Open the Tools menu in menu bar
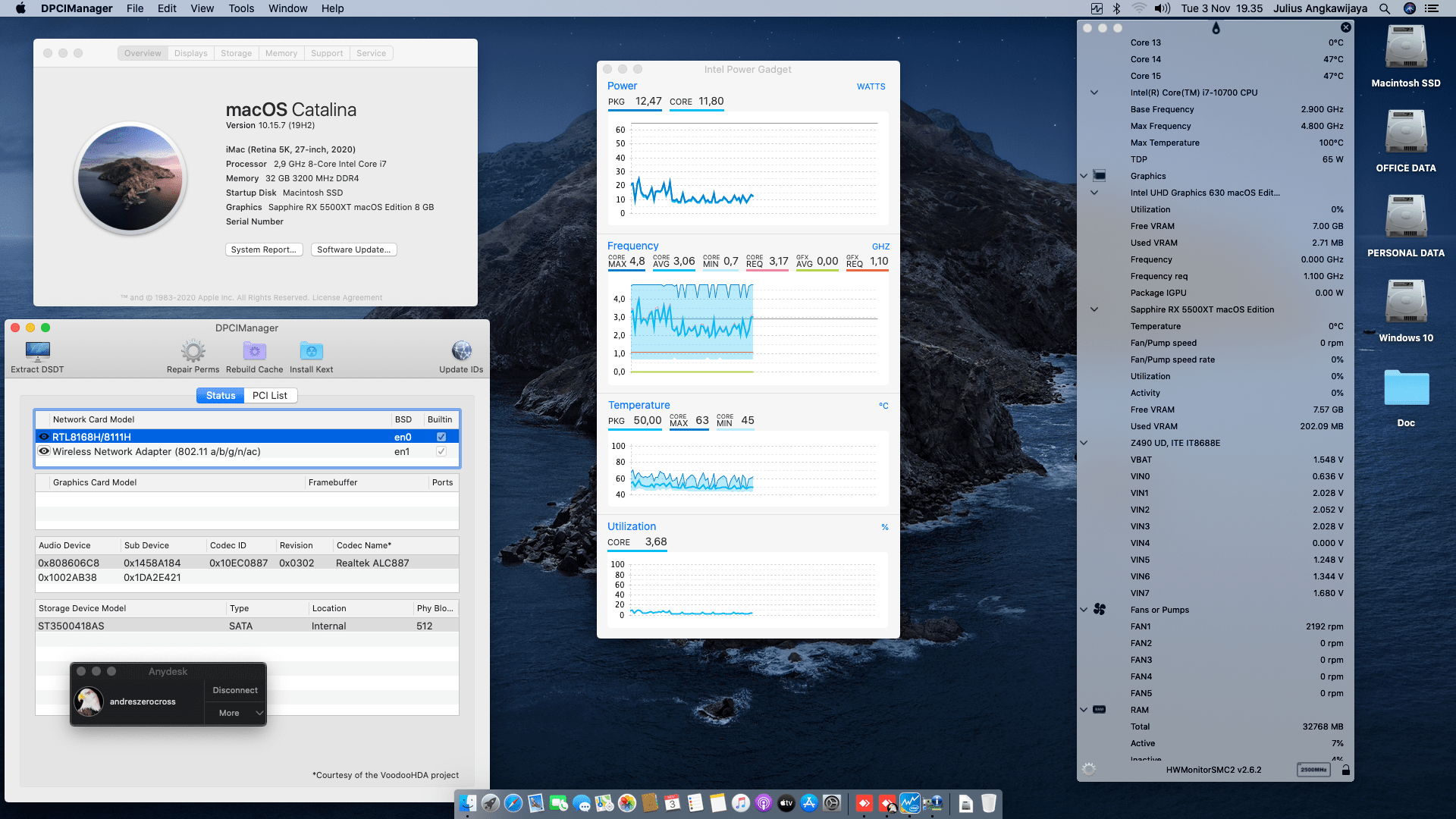1456x819 pixels. point(241,8)
